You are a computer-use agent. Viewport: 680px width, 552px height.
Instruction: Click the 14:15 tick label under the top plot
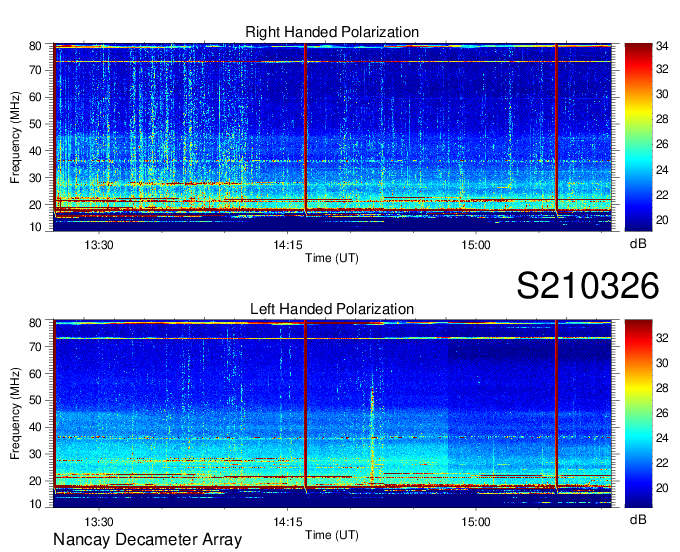288,245
